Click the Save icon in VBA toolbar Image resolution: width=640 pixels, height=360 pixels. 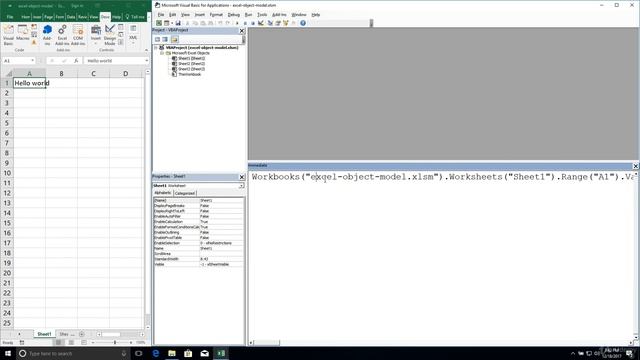pos(178,23)
